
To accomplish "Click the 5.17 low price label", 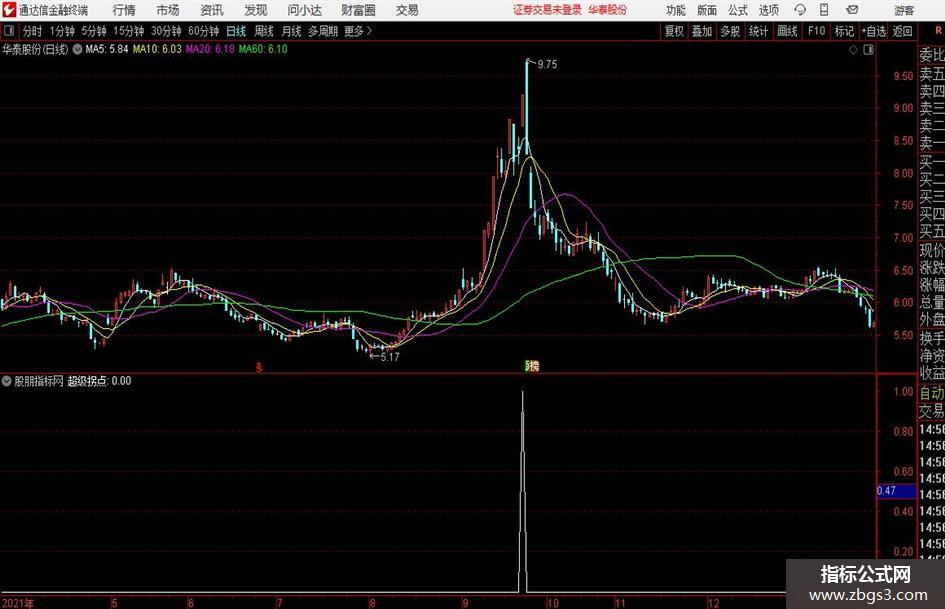I will pos(390,357).
